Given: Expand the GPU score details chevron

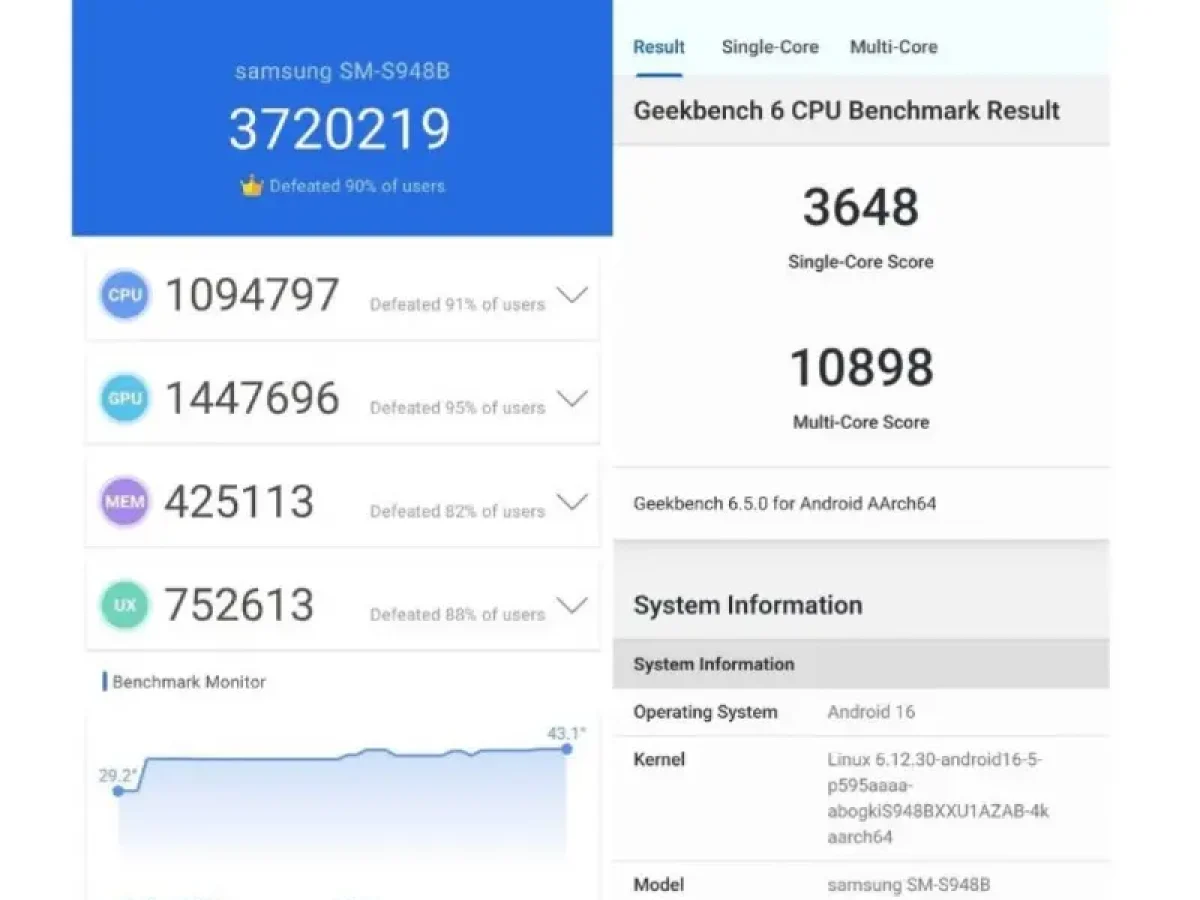Looking at the screenshot, I should pos(571,399).
